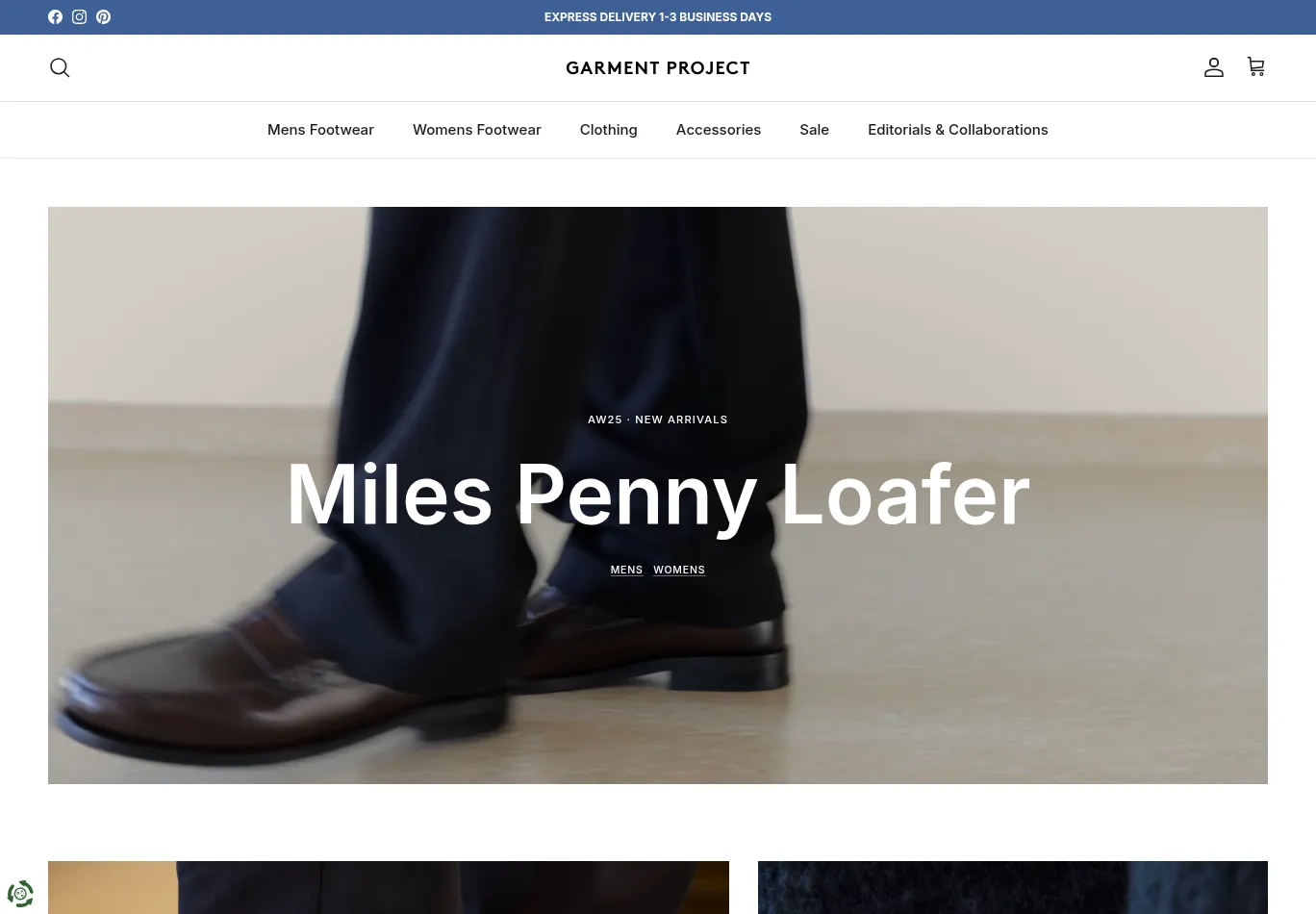Viewport: 1316px width, 914px height.
Task: Click the MENS link under Miles Penny Loafer
Action: coord(626,570)
